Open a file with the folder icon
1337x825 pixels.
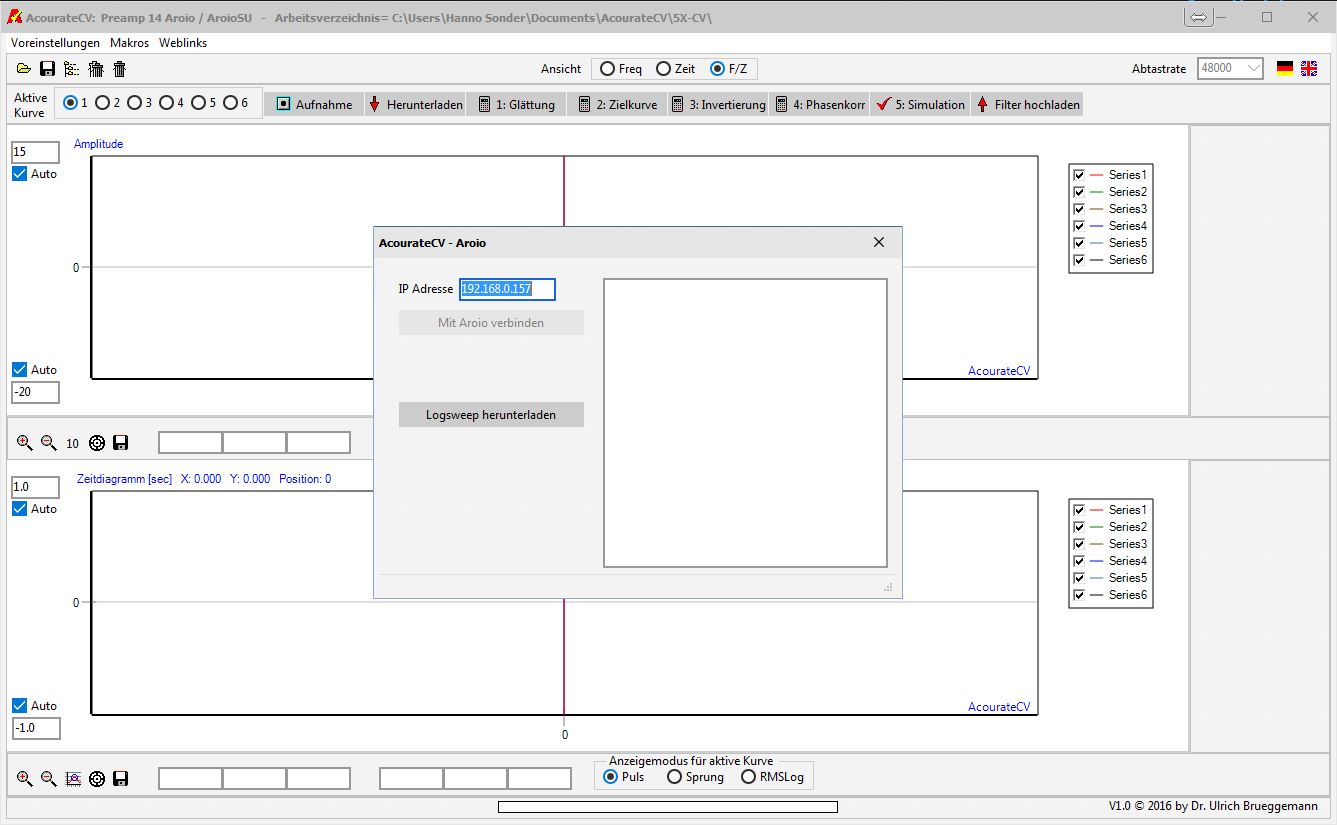tap(23, 69)
